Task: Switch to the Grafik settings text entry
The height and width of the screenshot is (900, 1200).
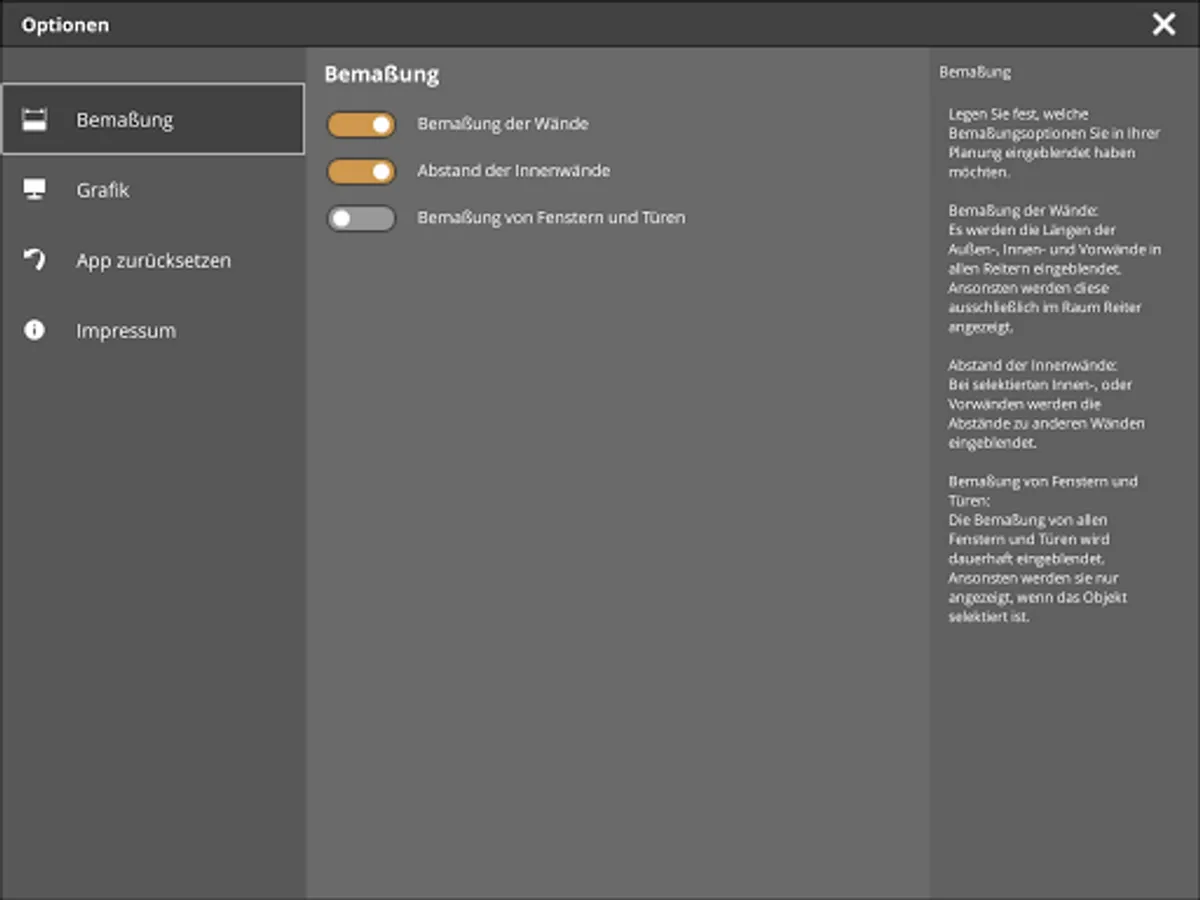Action: tap(103, 190)
